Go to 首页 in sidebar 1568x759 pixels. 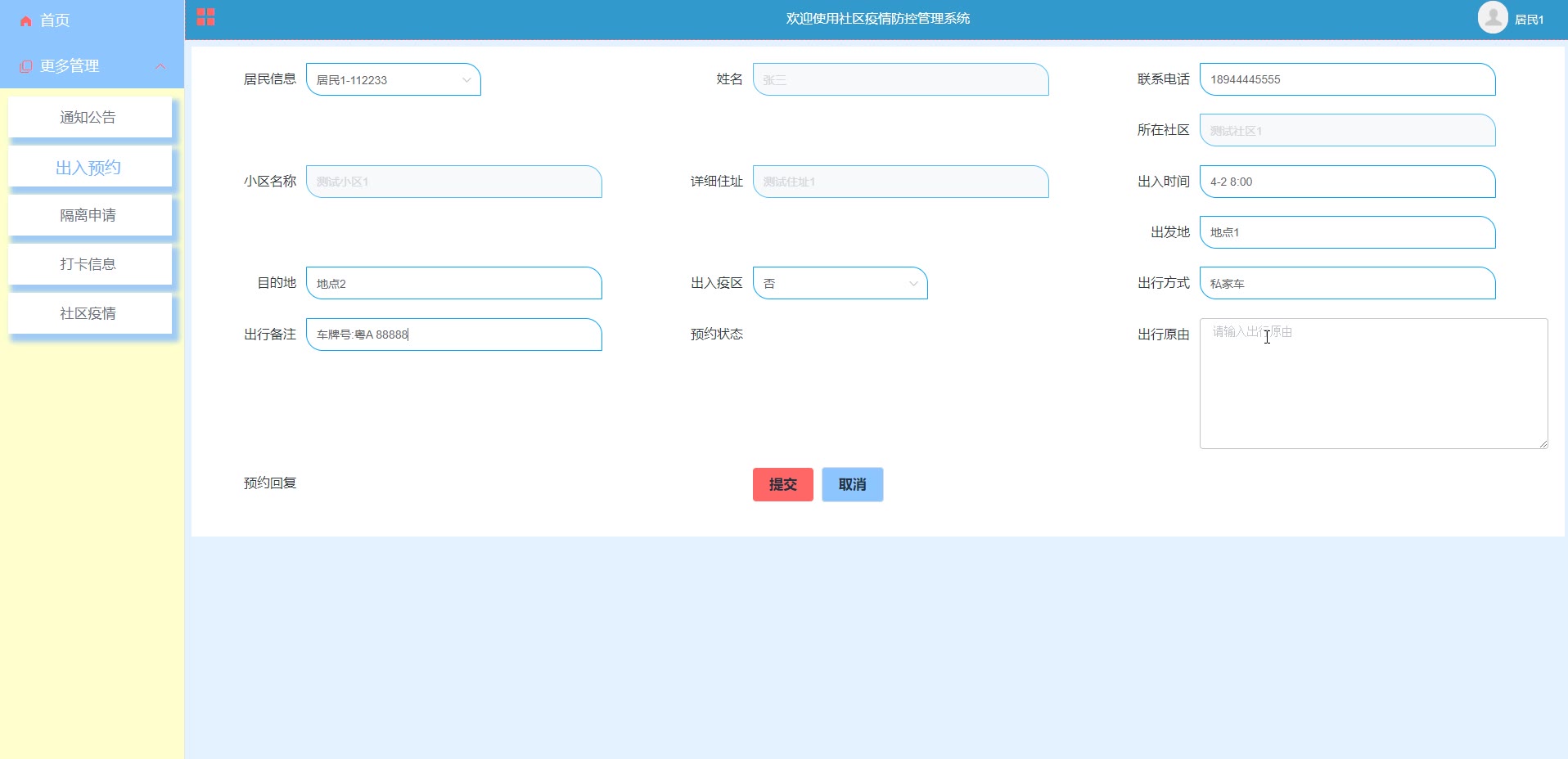pos(55,20)
